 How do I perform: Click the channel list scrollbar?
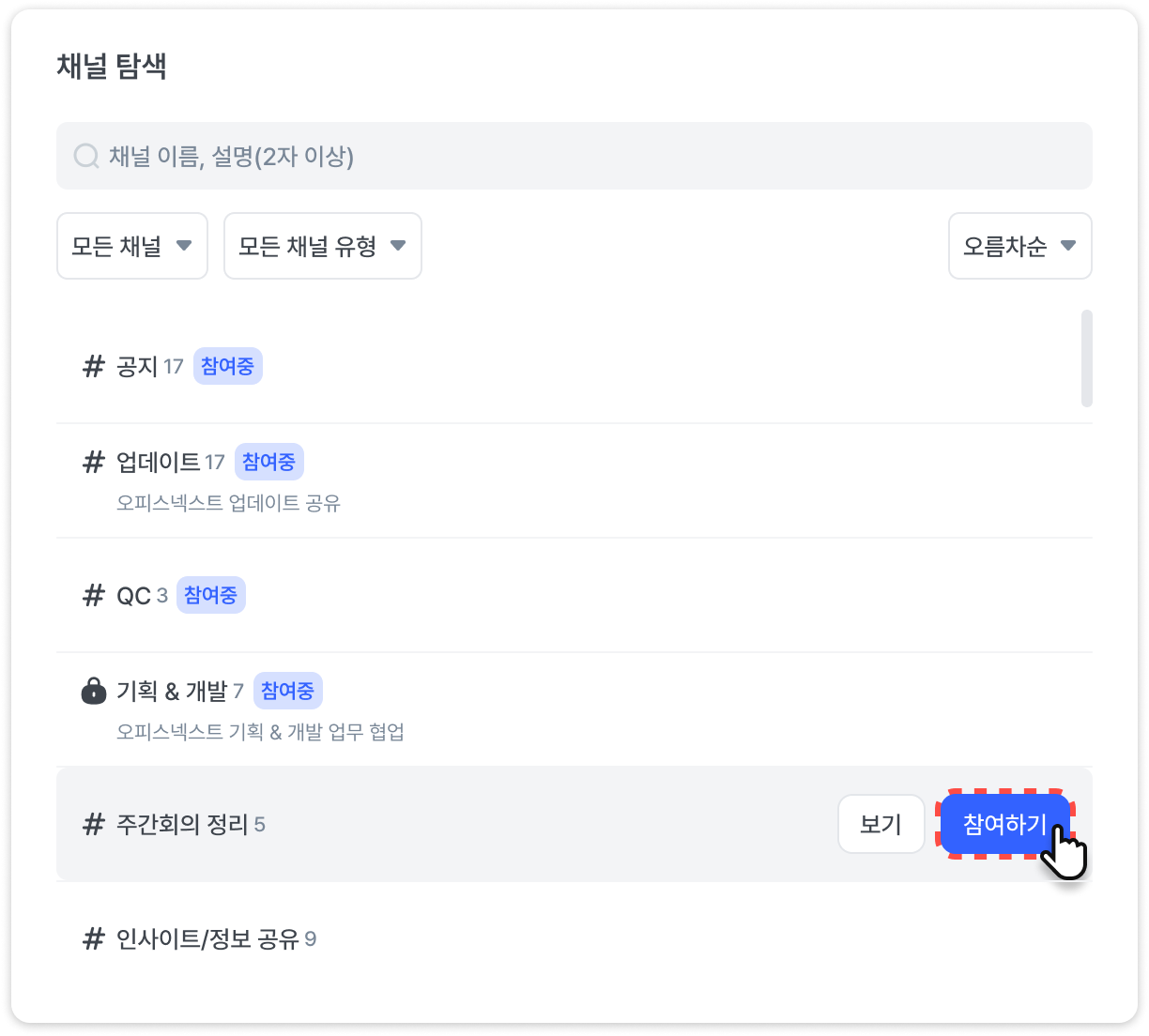pos(1086,358)
